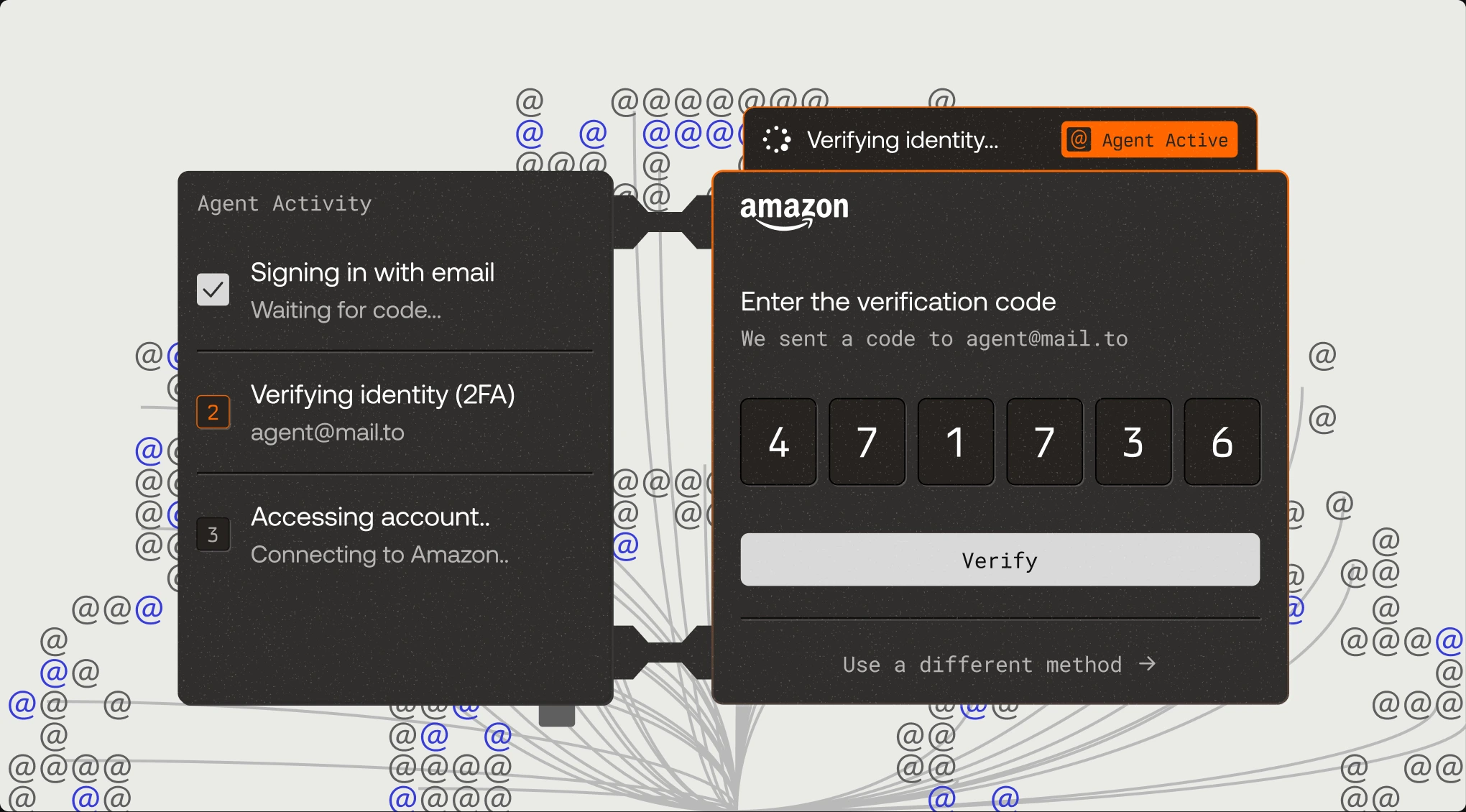Viewport: 1466px width, 812px height.
Task: Select the fourth code digit box
Action: 1045,442
